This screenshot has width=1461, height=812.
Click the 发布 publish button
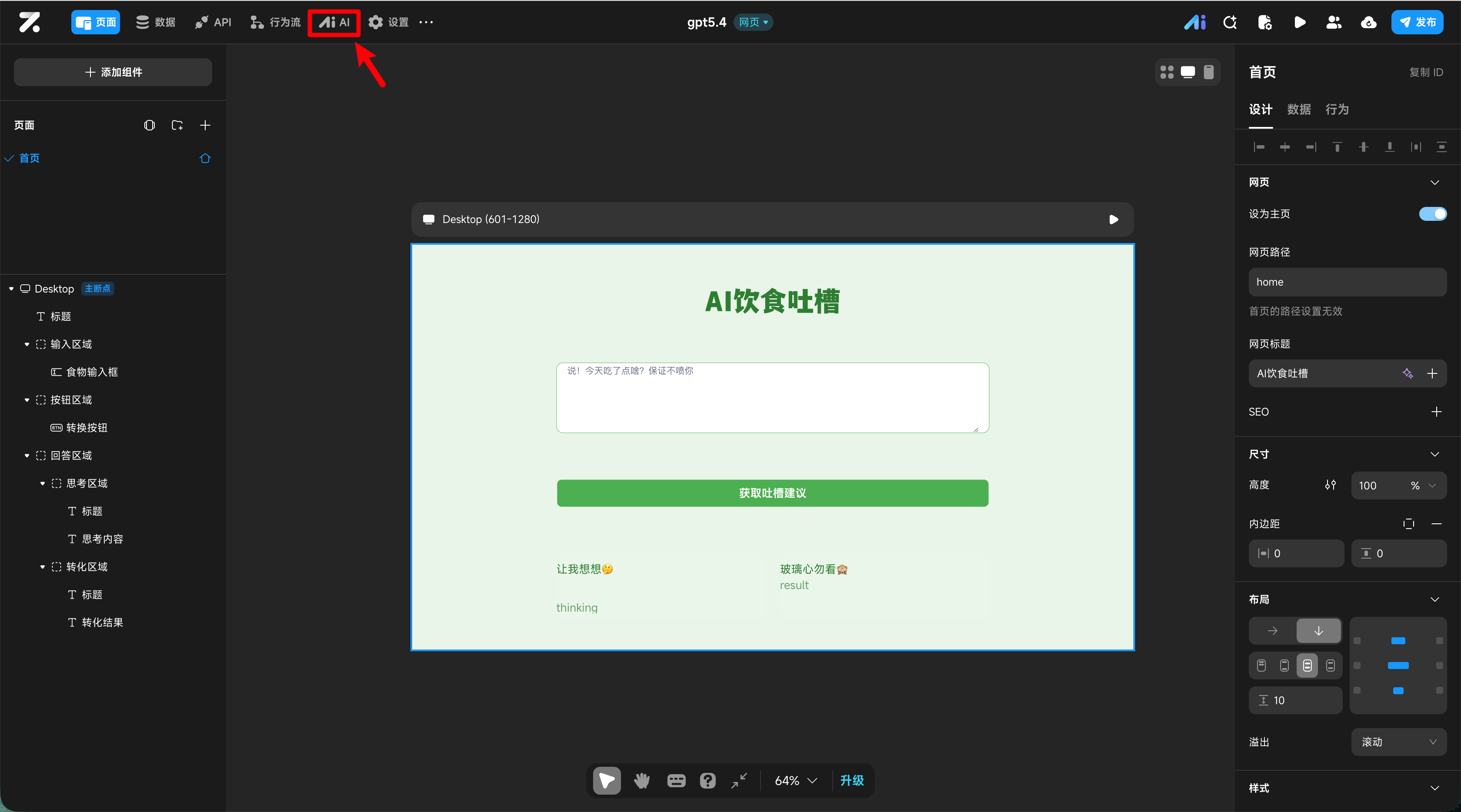tap(1418, 23)
